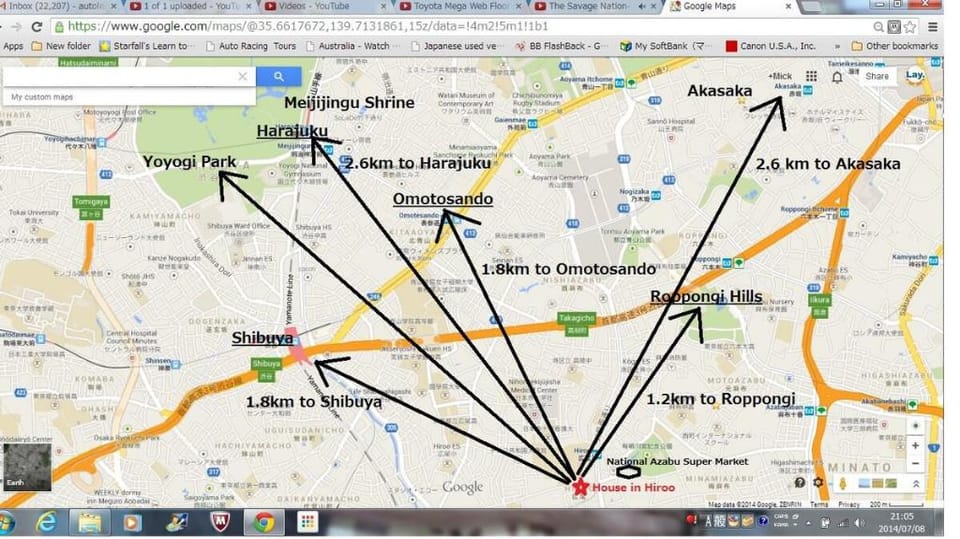The height and width of the screenshot is (539, 960).
Task: Open the Canon U.S.A., Inc. bookmark
Action: click(771, 46)
